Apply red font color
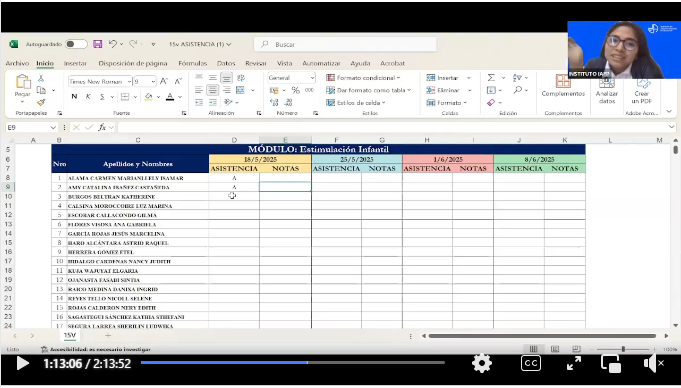This screenshot has width=681, height=388. point(170,96)
